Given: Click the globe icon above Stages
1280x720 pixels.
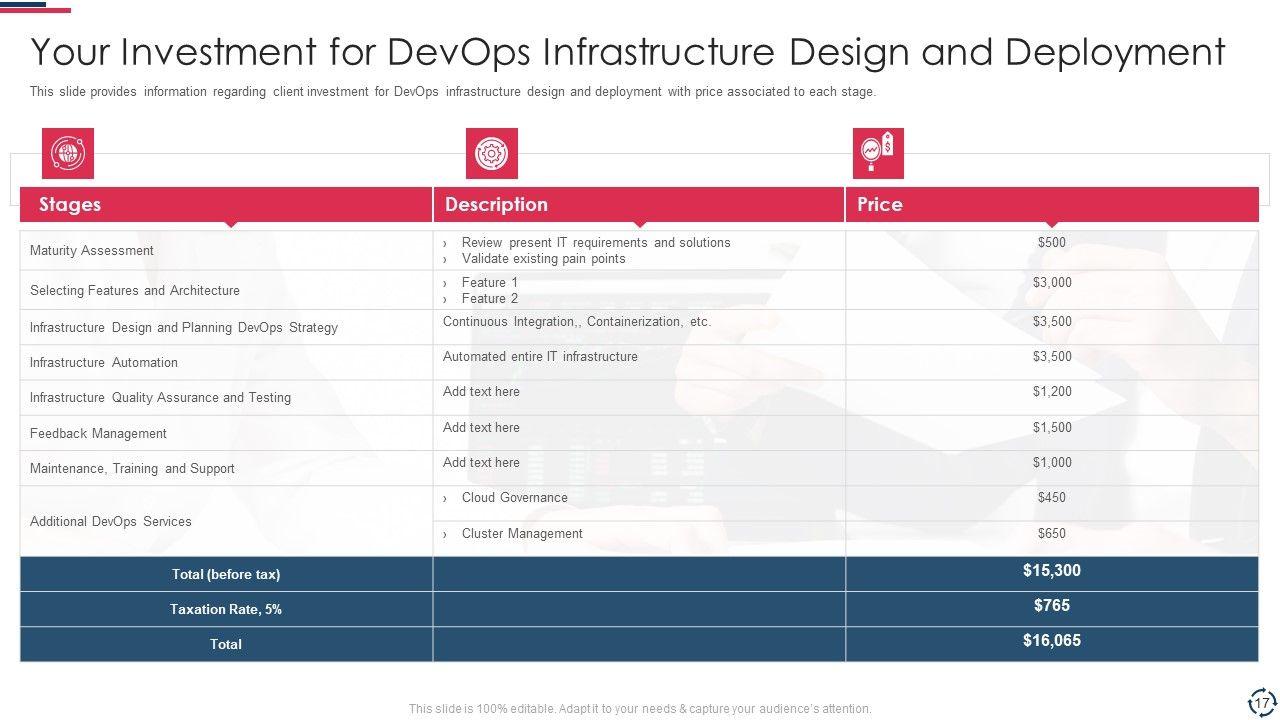Looking at the screenshot, I should pos(68,154).
